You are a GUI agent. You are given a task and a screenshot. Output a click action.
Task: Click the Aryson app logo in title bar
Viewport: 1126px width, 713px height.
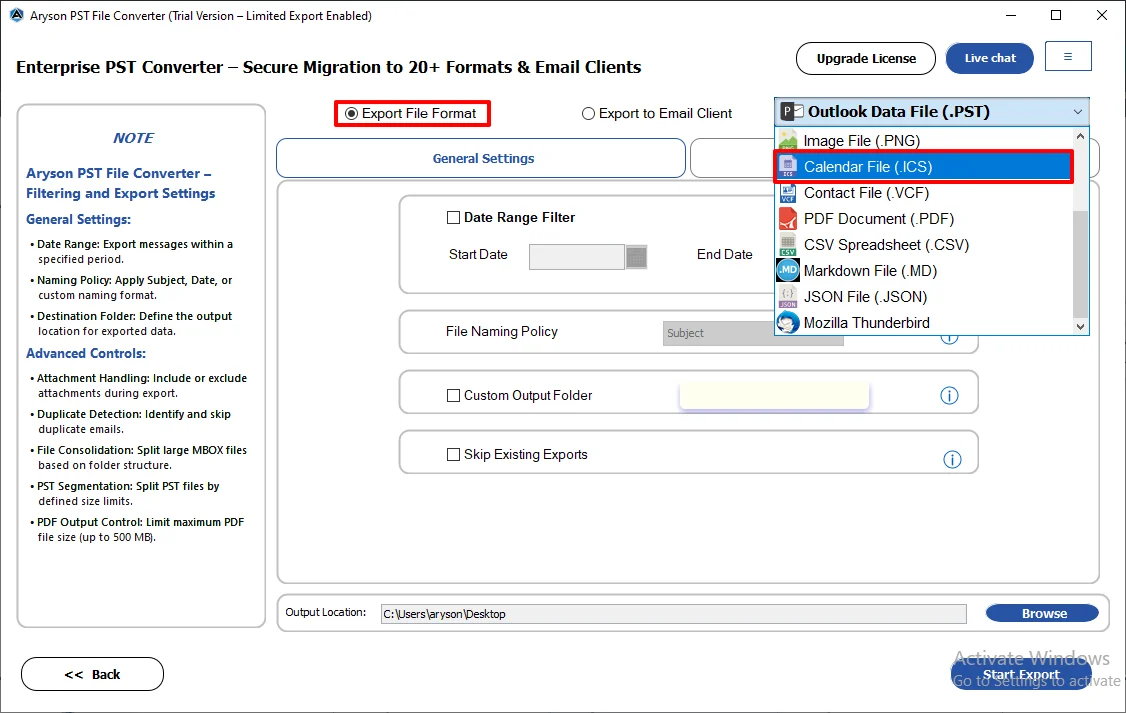click(17, 15)
